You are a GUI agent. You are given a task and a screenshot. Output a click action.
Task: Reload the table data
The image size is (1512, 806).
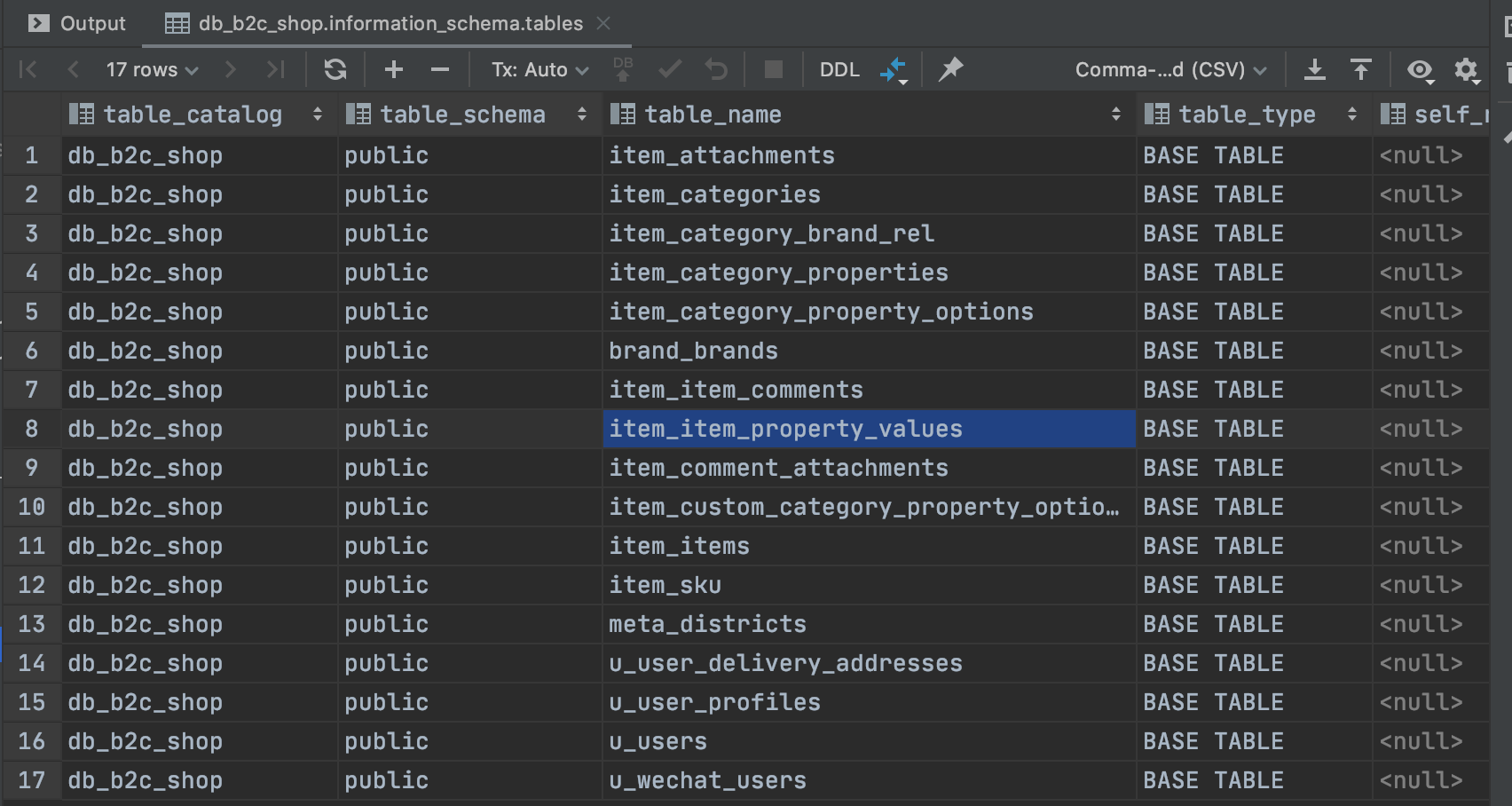click(x=335, y=69)
